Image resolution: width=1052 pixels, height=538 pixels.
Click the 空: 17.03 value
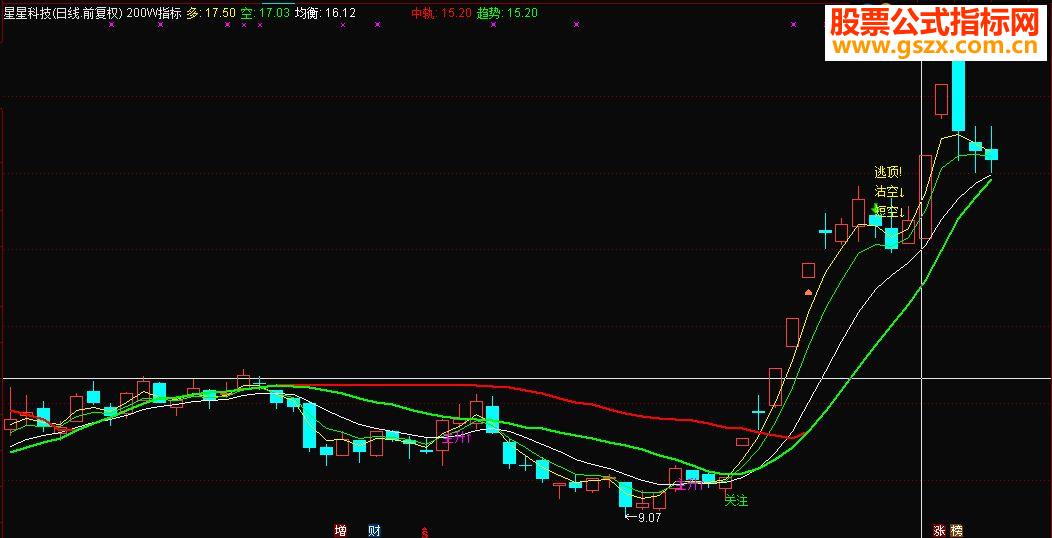tap(266, 13)
